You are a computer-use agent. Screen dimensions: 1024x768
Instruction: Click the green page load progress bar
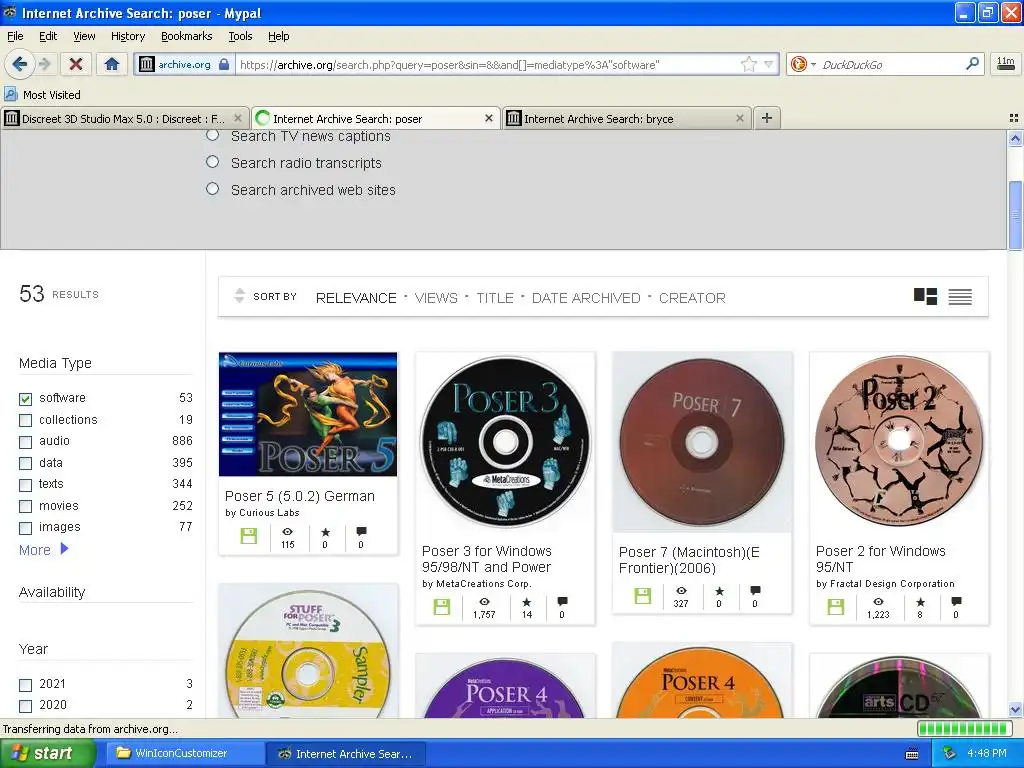click(x=964, y=729)
